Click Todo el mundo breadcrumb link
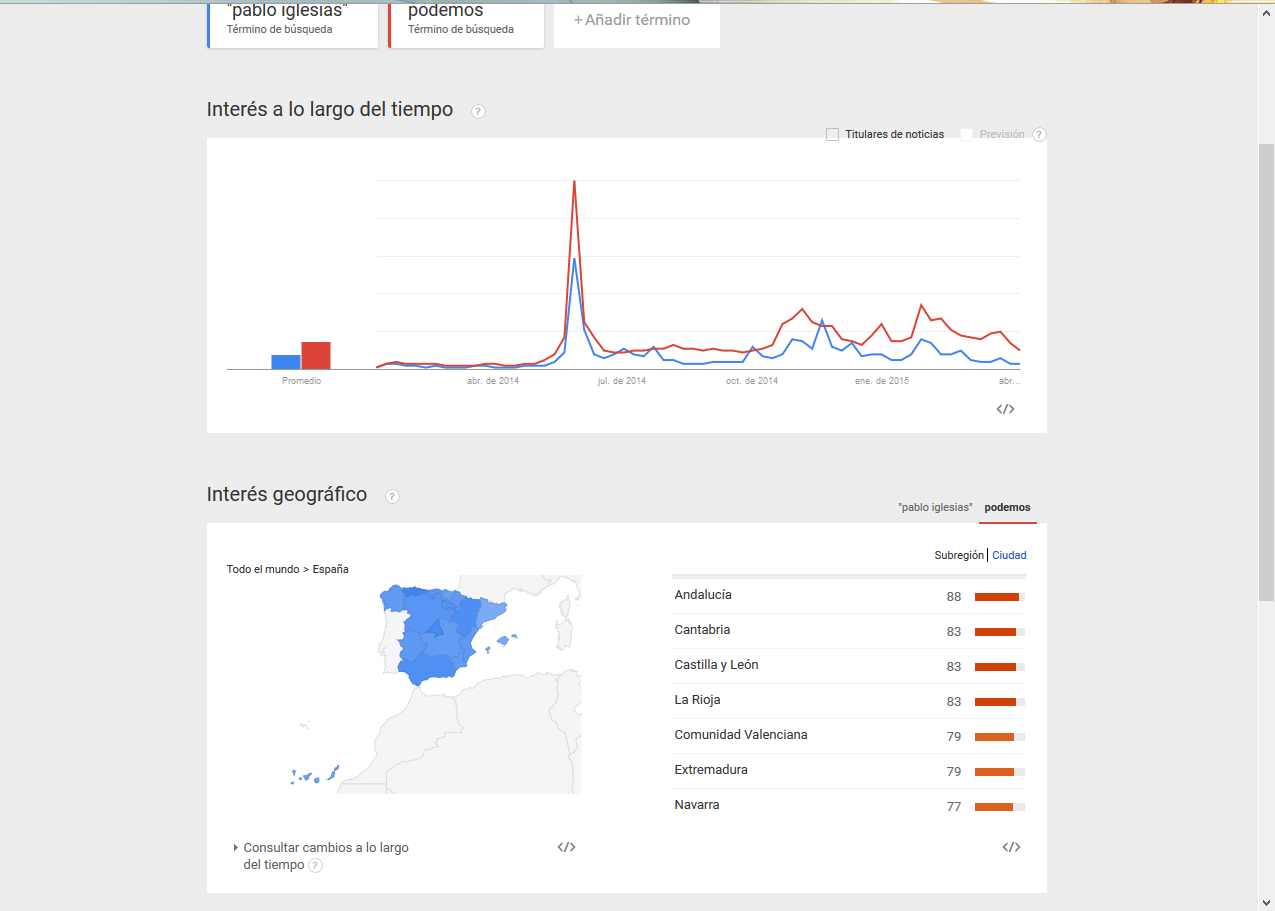Screen dimensions: 1275x911 click(x=263, y=569)
